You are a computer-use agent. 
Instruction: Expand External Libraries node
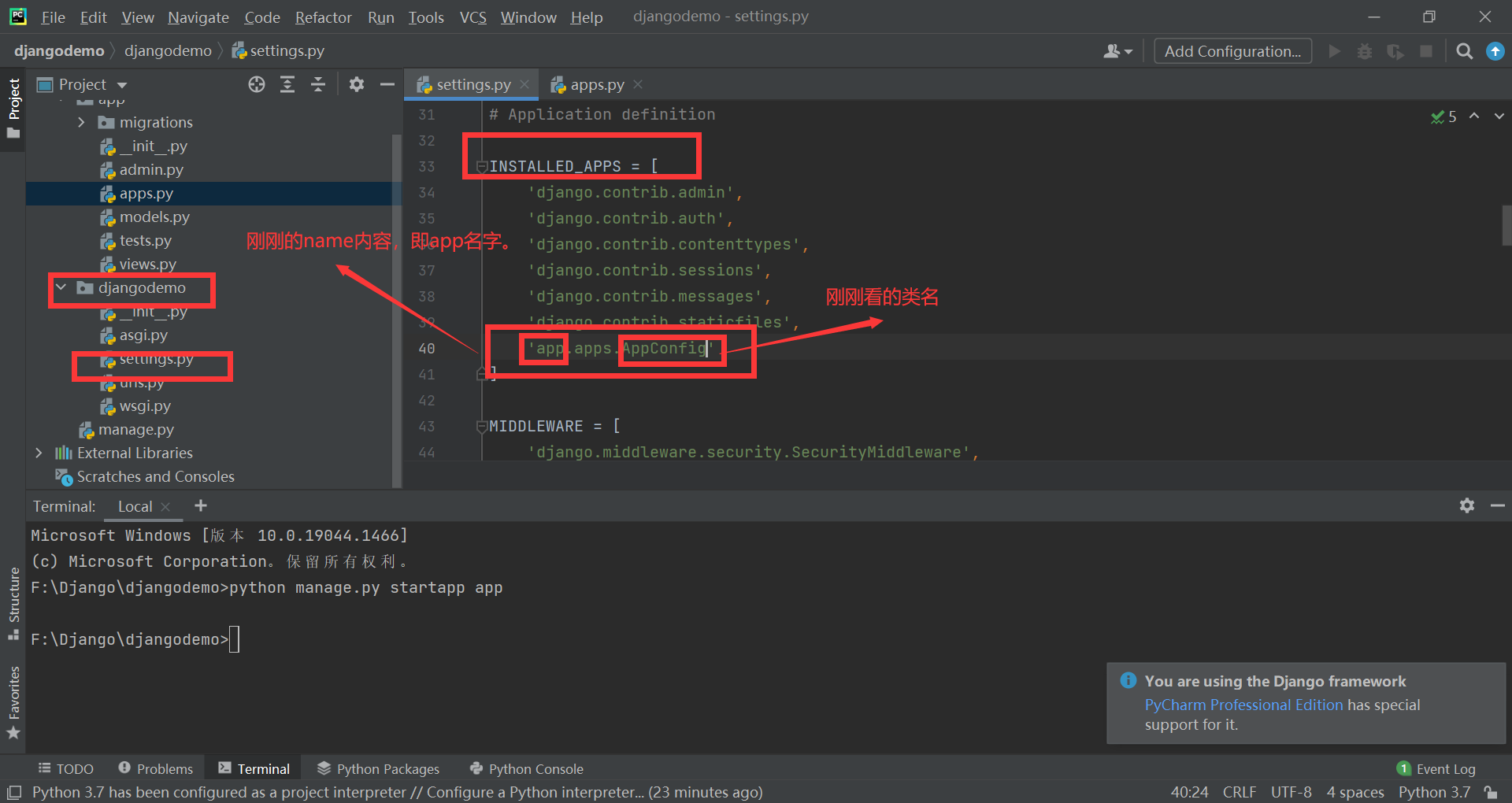pos(39,453)
